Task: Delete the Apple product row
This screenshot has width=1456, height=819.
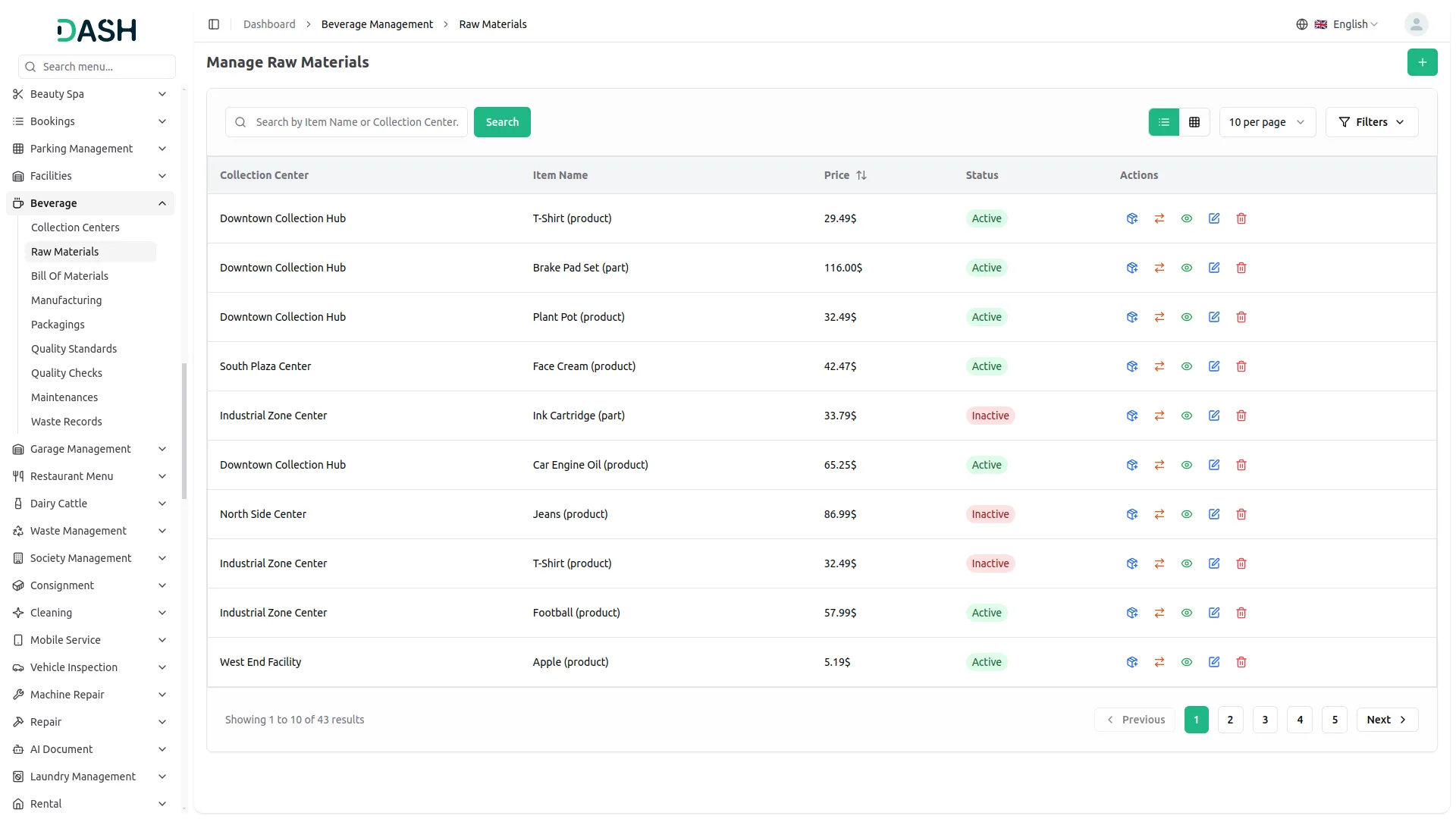Action: (x=1241, y=662)
